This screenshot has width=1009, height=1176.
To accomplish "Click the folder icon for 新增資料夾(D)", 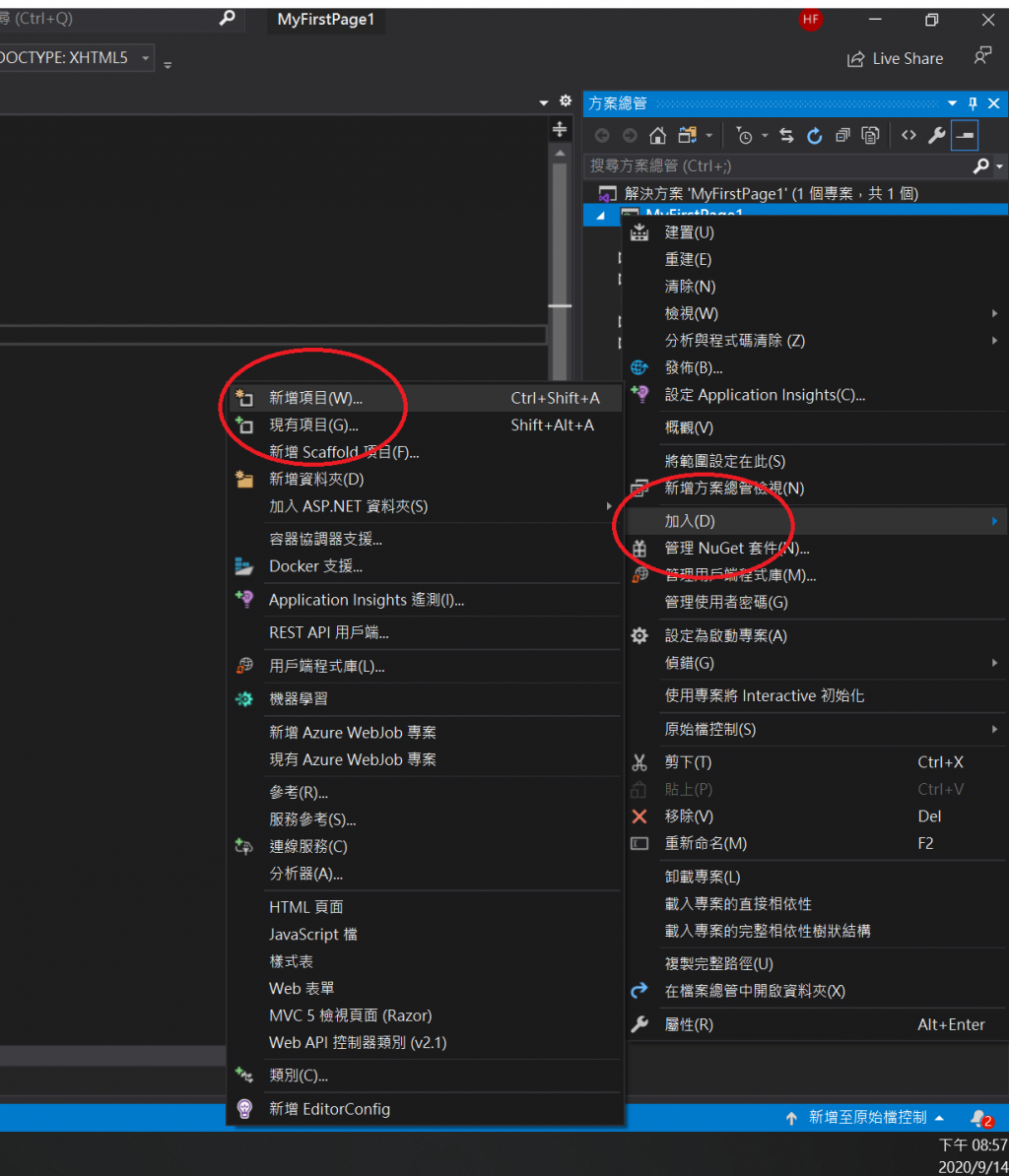I will pyautogui.click(x=243, y=479).
